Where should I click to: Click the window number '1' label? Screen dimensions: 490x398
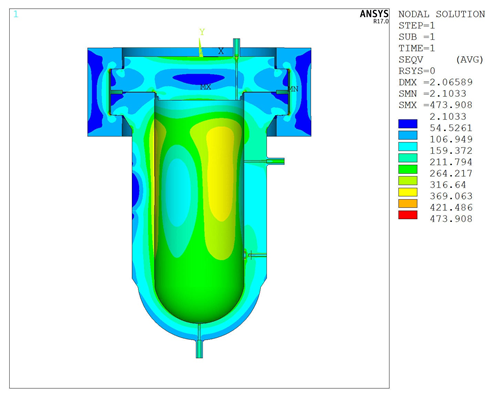[16, 14]
